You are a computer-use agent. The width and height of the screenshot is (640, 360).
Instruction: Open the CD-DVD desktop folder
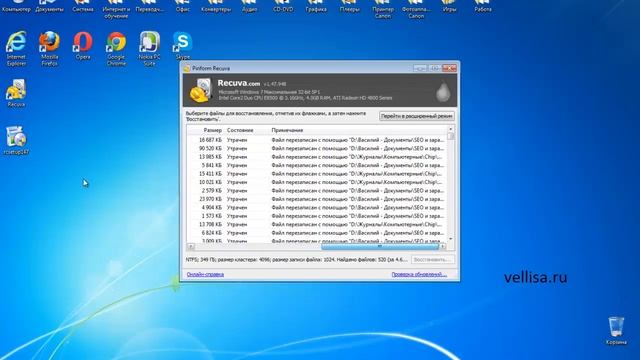click(283, 6)
